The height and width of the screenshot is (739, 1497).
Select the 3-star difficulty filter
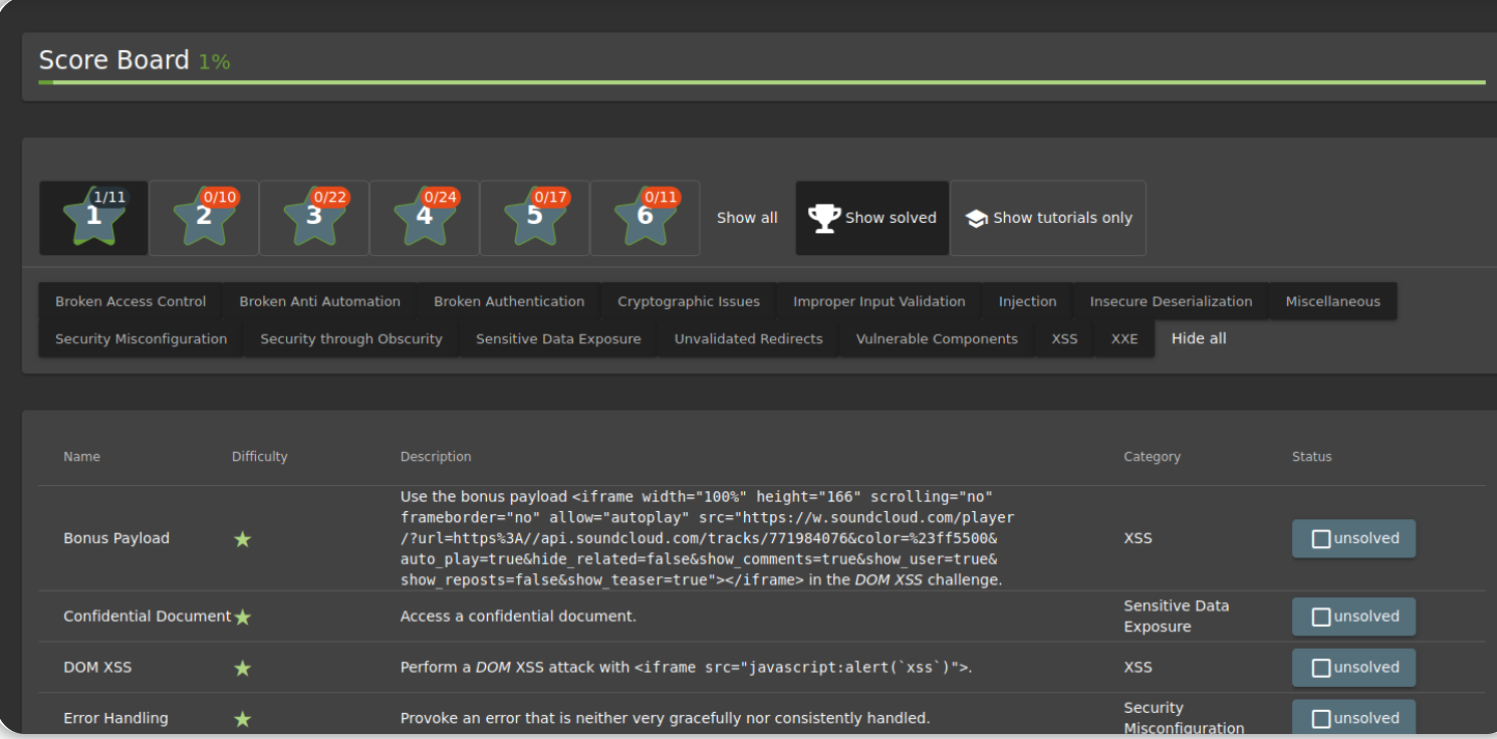point(314,218)
